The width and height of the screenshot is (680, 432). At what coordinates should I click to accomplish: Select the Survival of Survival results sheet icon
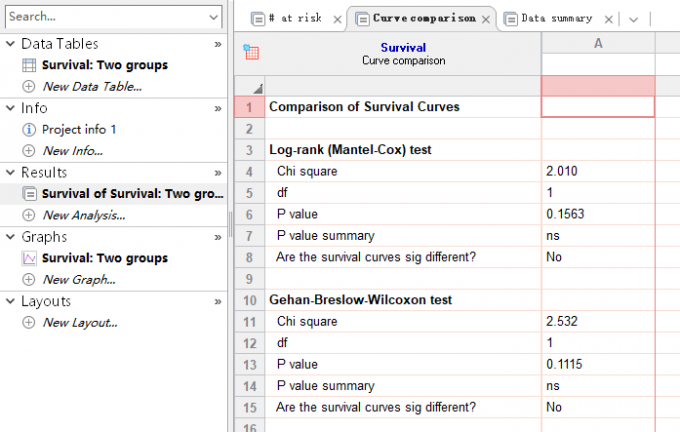coord(29,193)
